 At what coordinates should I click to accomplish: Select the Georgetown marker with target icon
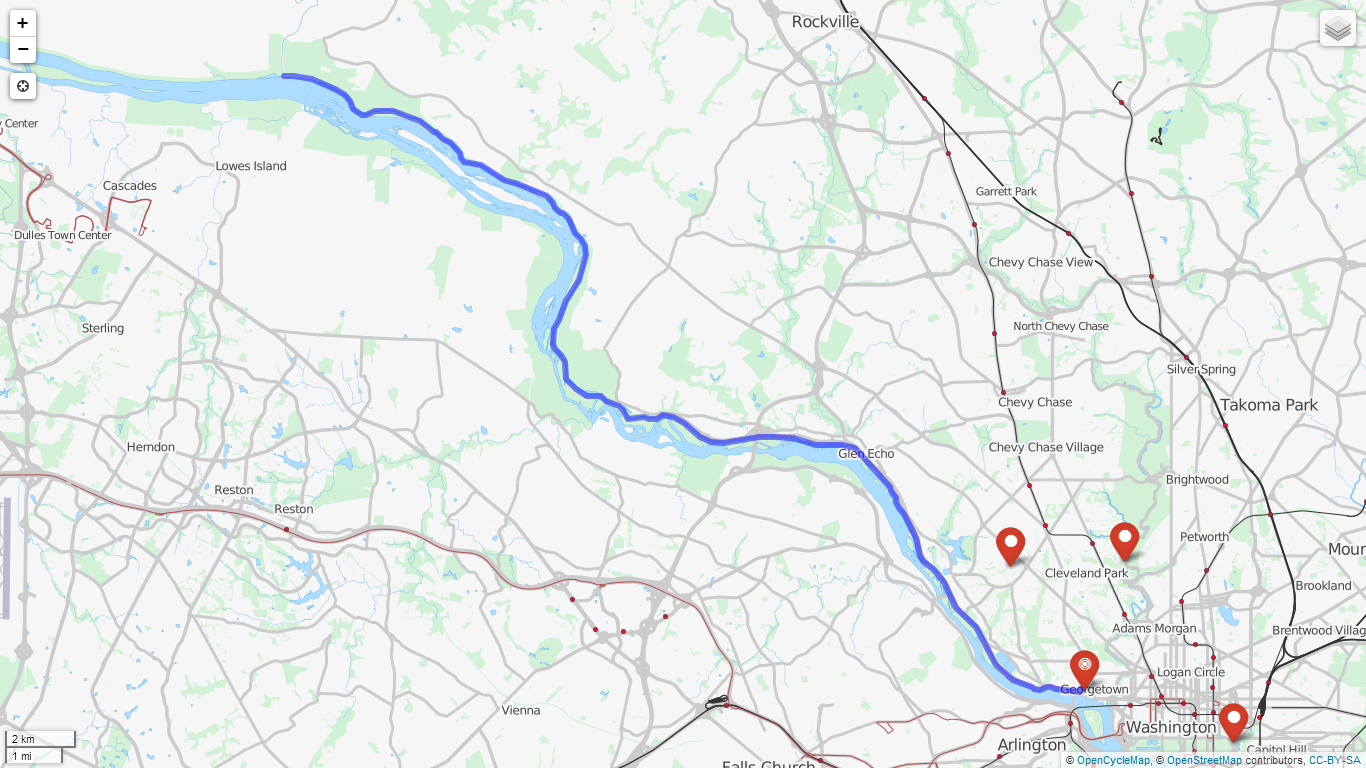coord(1085,669)
